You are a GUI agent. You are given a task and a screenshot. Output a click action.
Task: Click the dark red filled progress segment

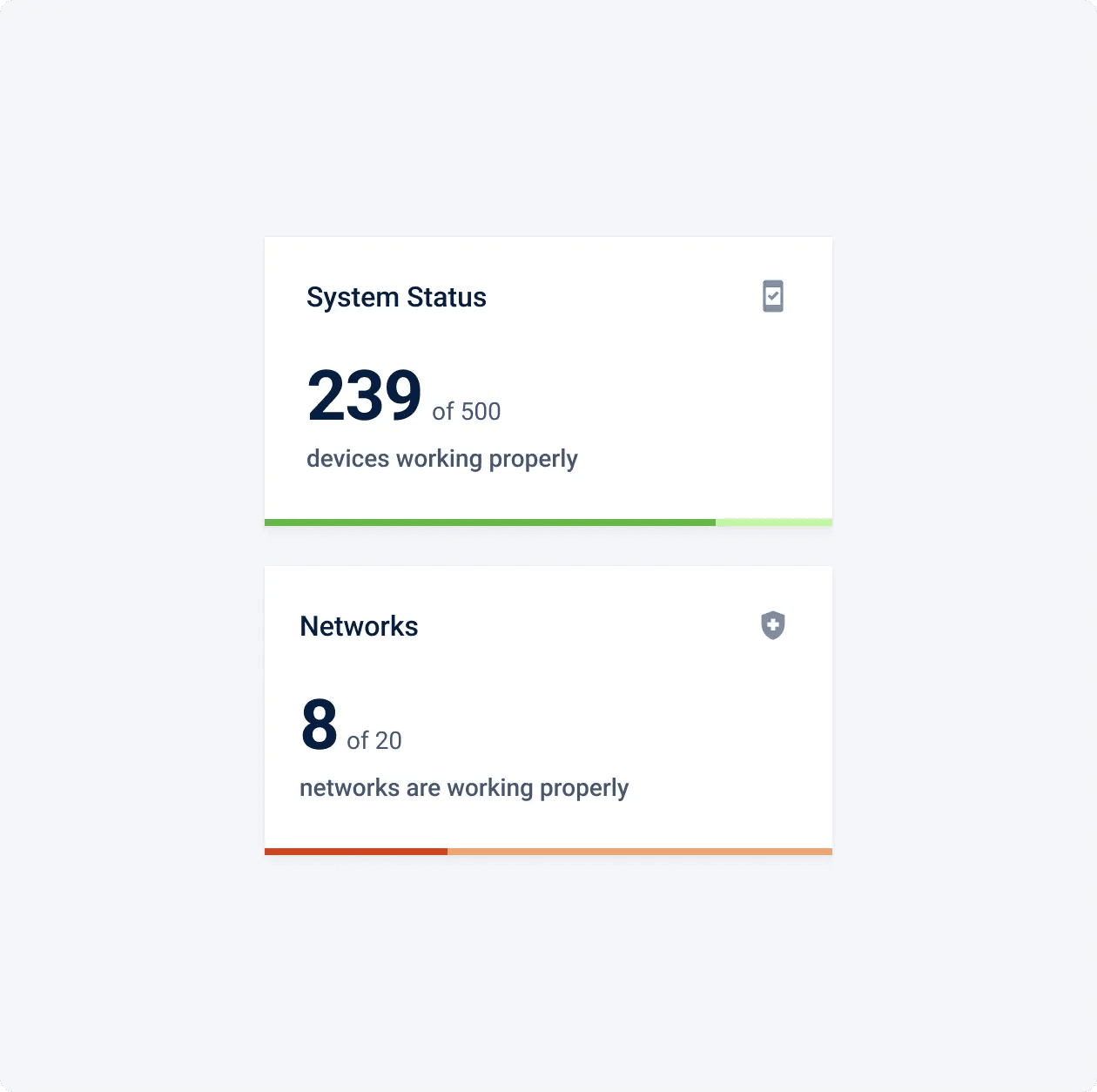[355, 852]
